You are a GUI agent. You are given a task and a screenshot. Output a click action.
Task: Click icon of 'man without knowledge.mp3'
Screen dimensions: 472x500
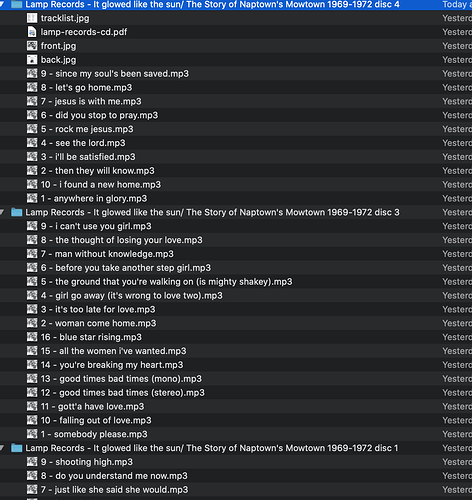[x=32, y=254]
